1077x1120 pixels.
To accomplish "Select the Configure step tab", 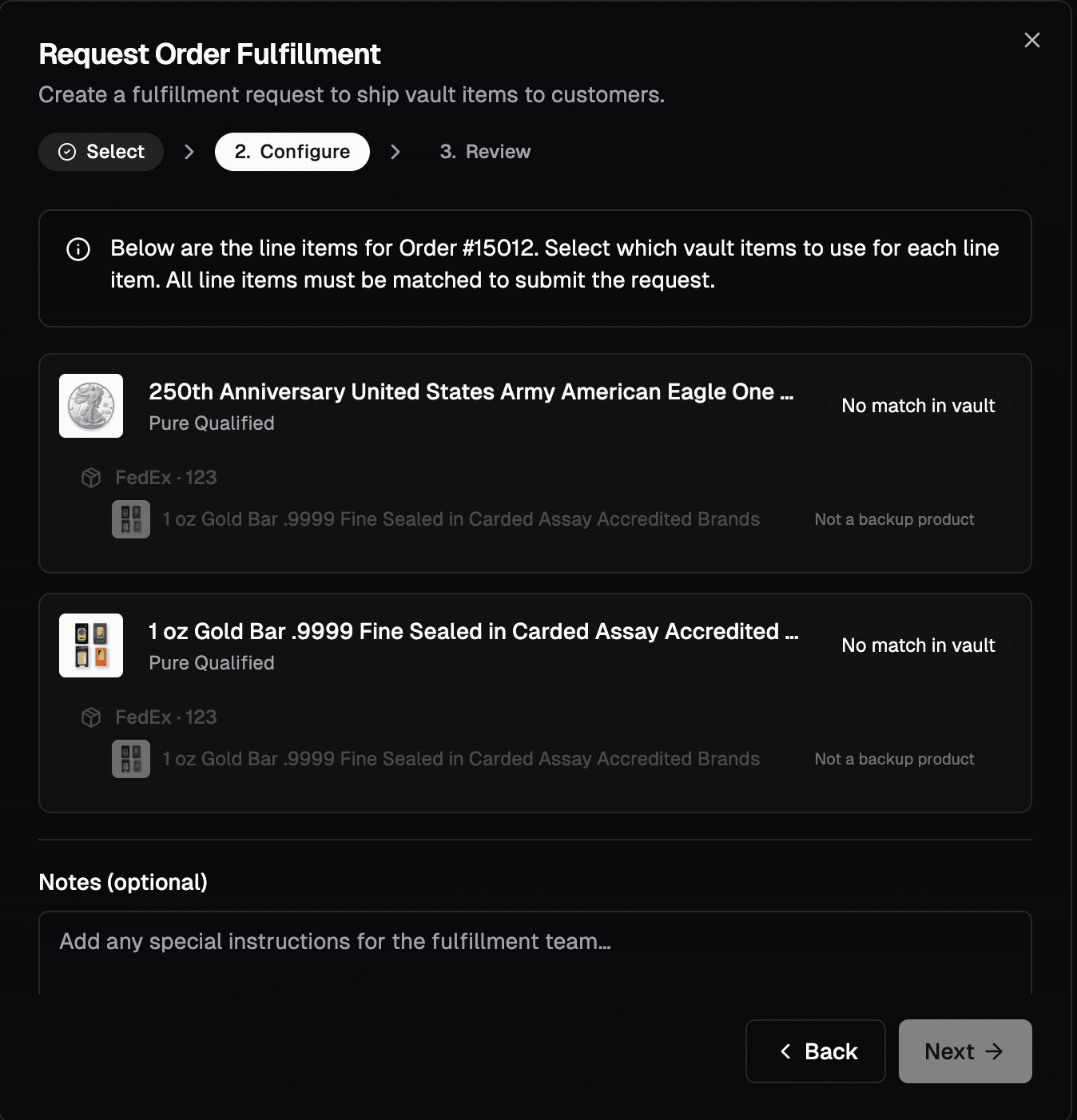I will [x=292, y=152].
